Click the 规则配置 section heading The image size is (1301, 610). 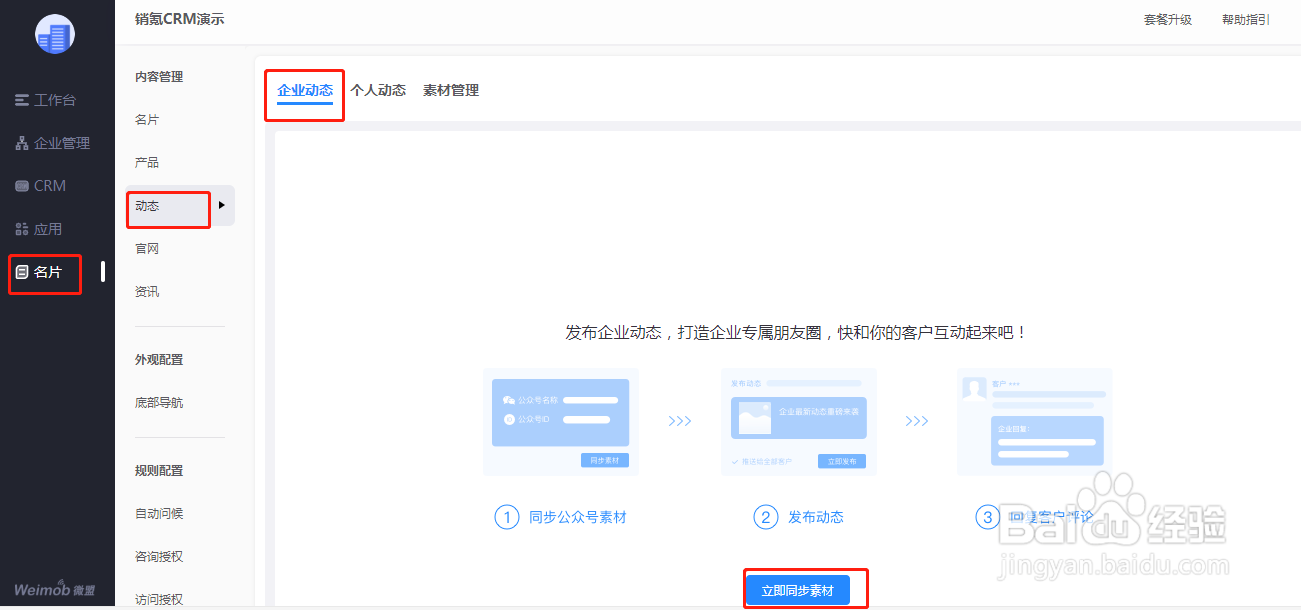pos(159,471)
